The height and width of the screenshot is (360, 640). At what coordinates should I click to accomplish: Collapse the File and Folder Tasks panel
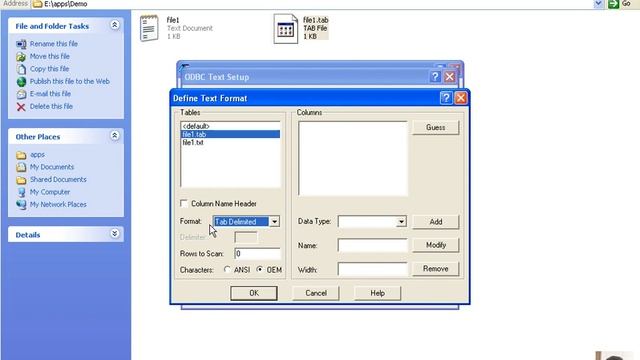115,25
